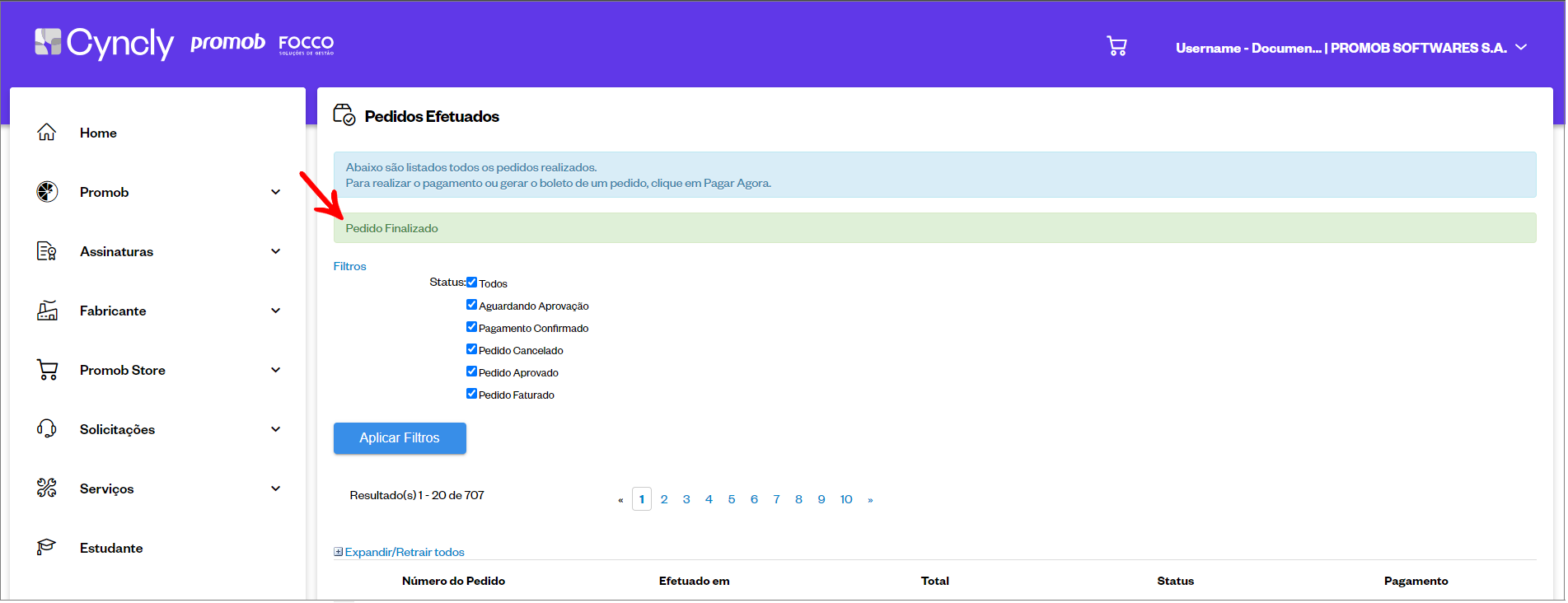Viewport: 1568px width, 603px height.
Task: Expand the Promob menu chevron
Action: click(x=276, y=192)
